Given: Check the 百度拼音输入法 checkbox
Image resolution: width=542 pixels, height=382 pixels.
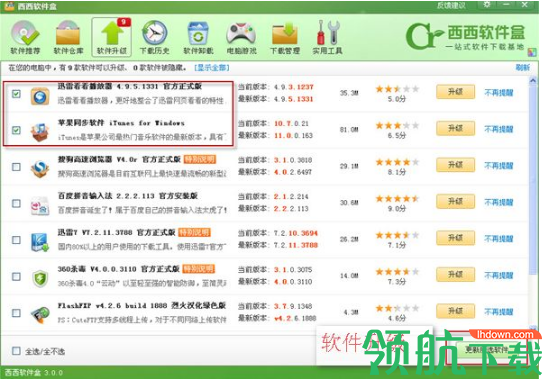Looking at the screenshot, I should (x=16, y=203).
